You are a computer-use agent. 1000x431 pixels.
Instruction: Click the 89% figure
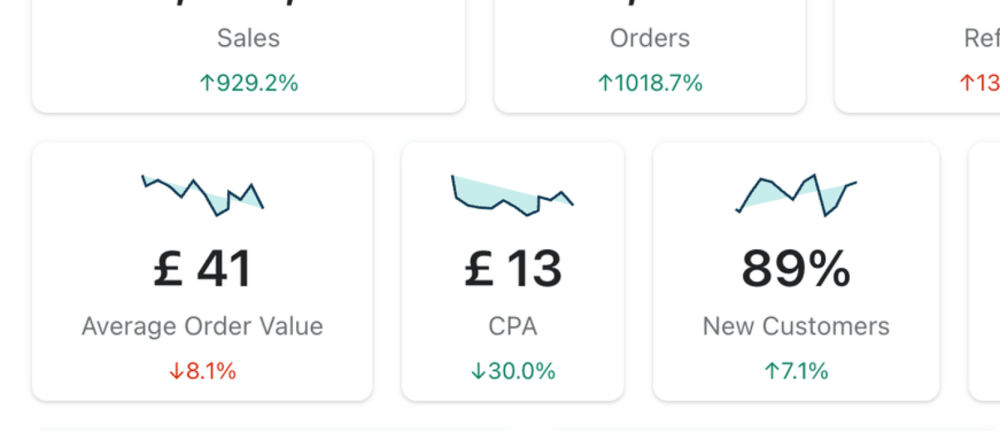(x=796, y=269)
